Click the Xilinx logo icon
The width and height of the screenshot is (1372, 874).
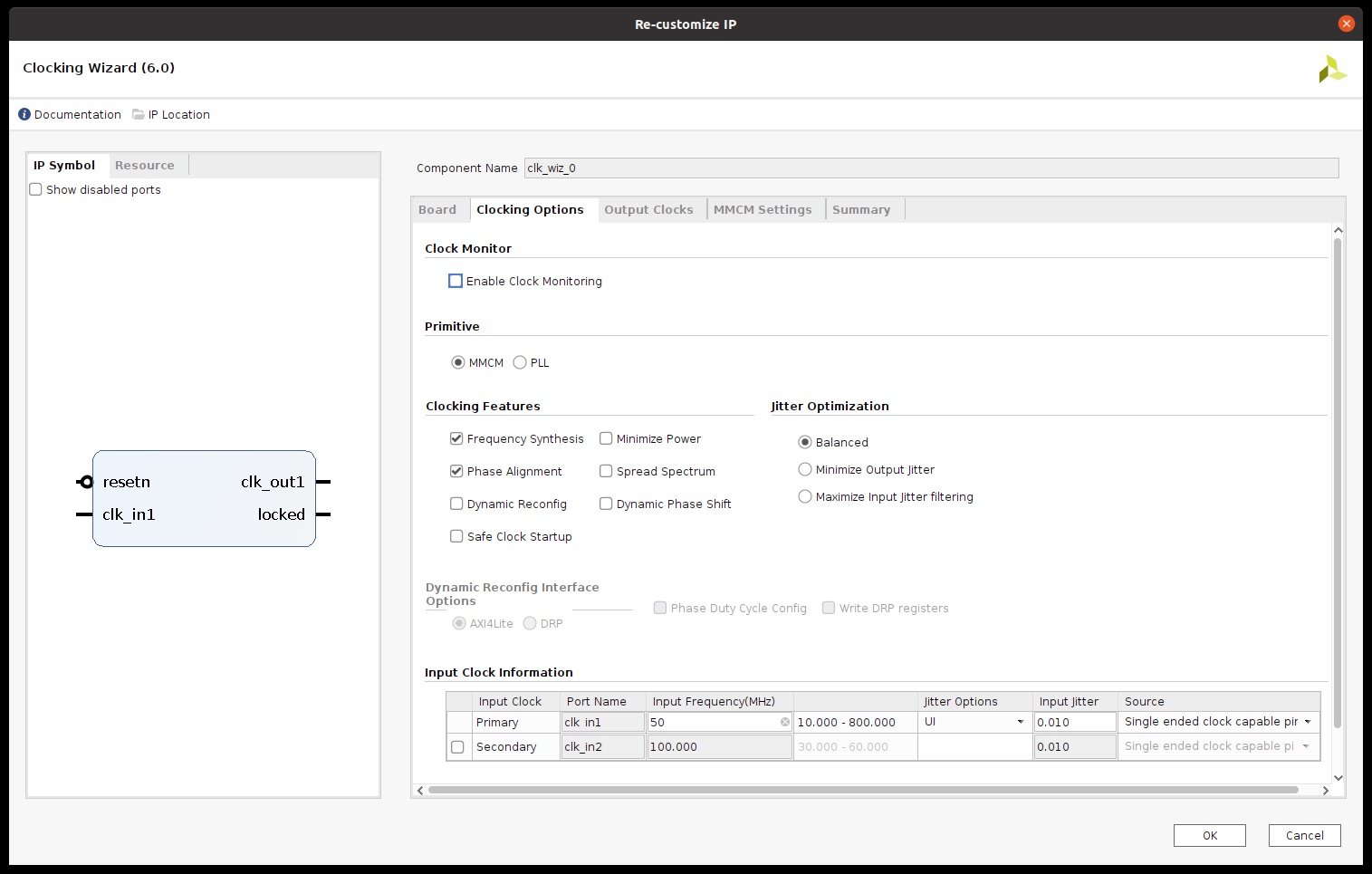click(1332, 69)
